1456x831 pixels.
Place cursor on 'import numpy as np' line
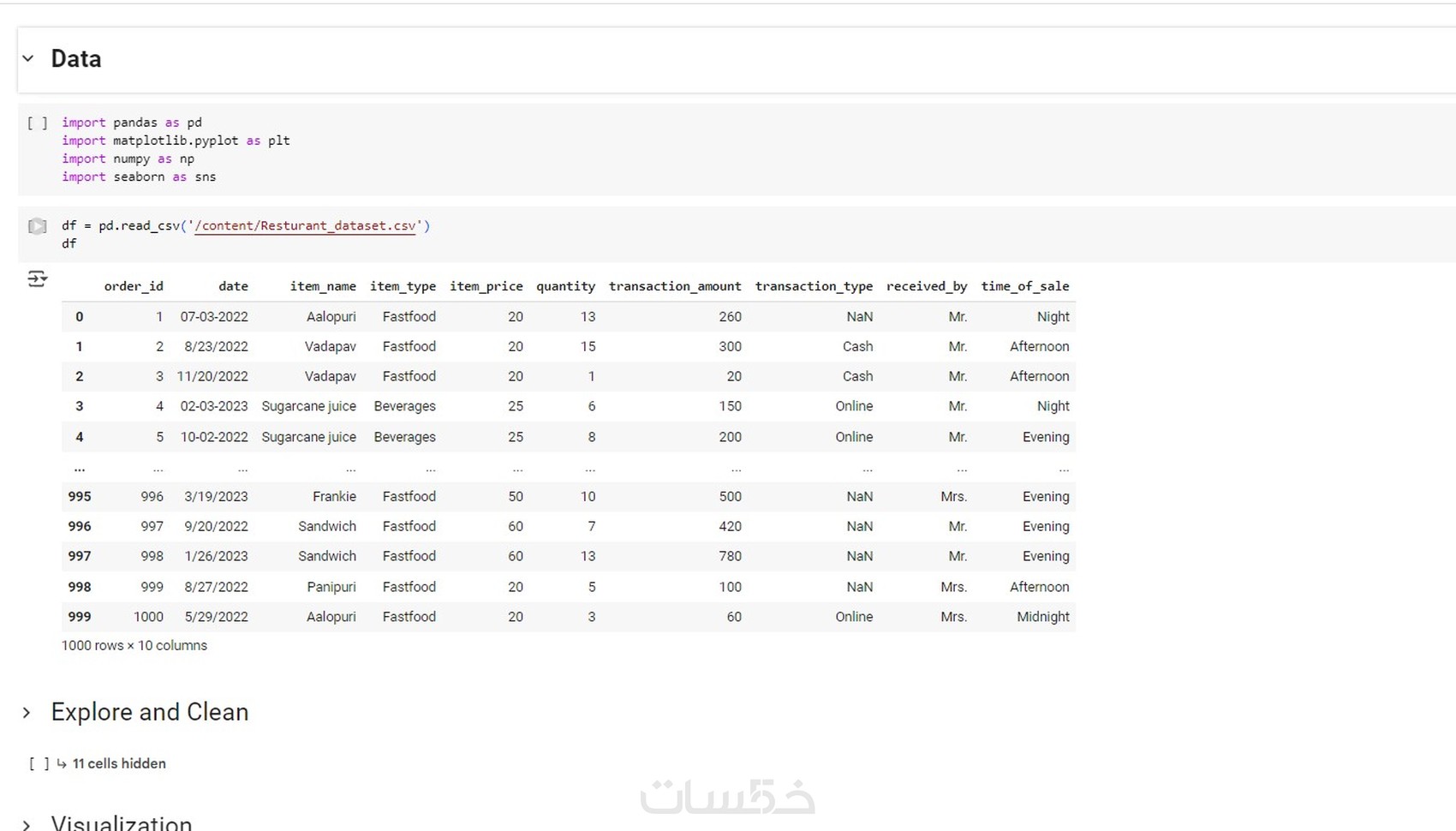pyautogui.click(x=128, y=158)
